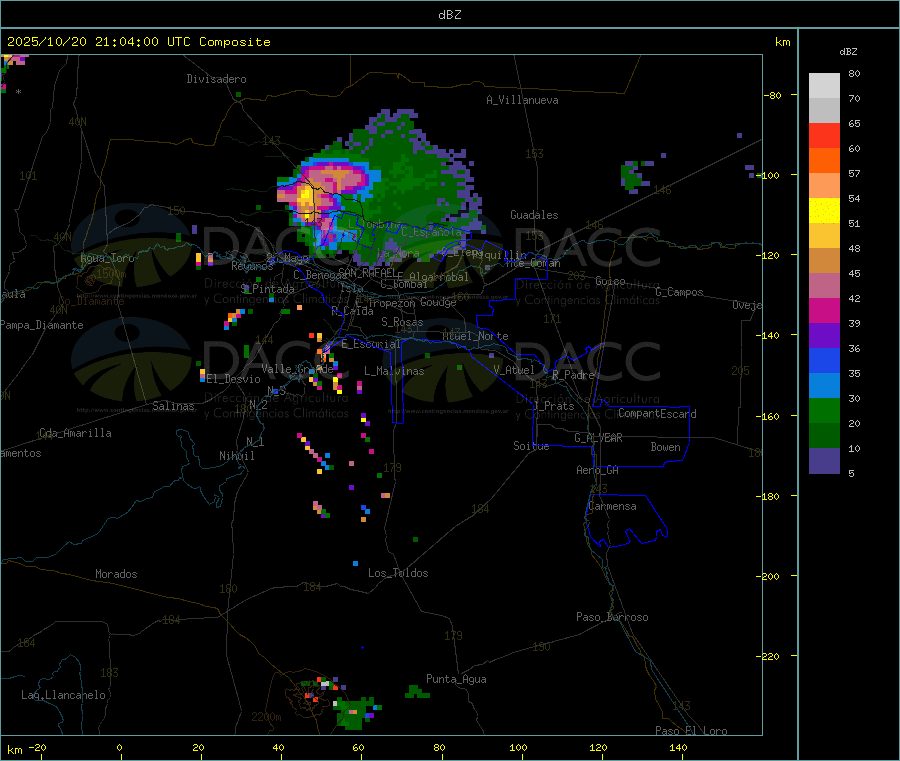Click the Lag.Llancanelo lake label
Viewport: 900px width, 761px height.
tap(64, 695)
